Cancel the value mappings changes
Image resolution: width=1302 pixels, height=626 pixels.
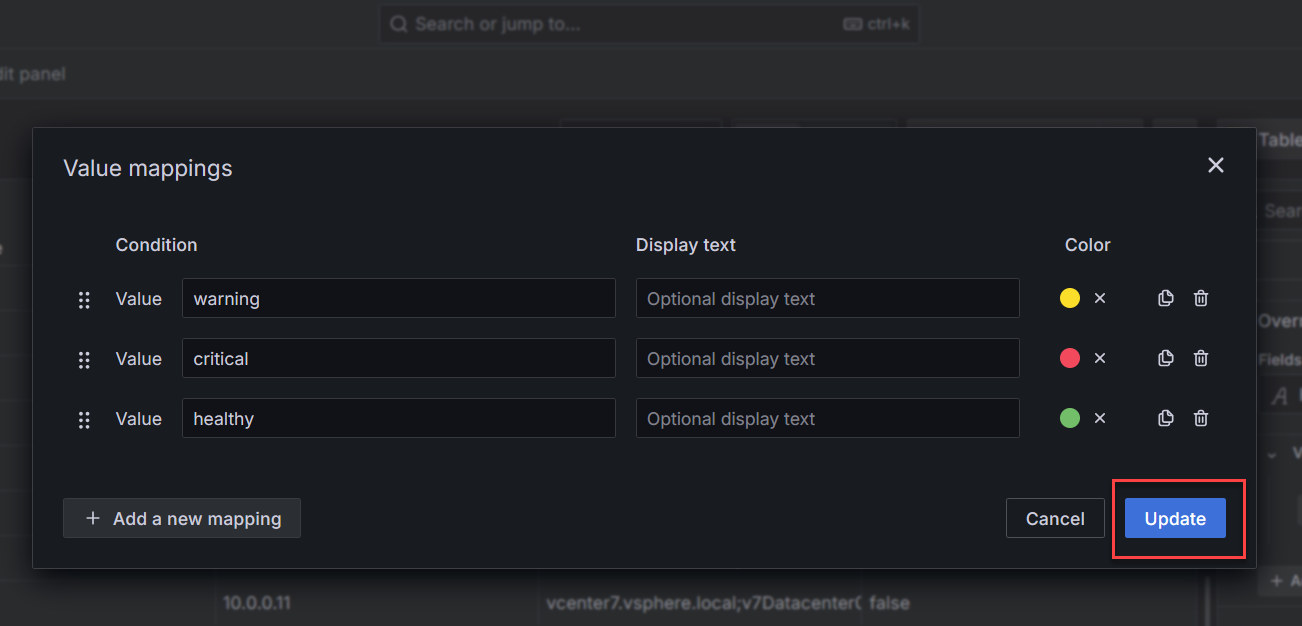point(1055,518)
